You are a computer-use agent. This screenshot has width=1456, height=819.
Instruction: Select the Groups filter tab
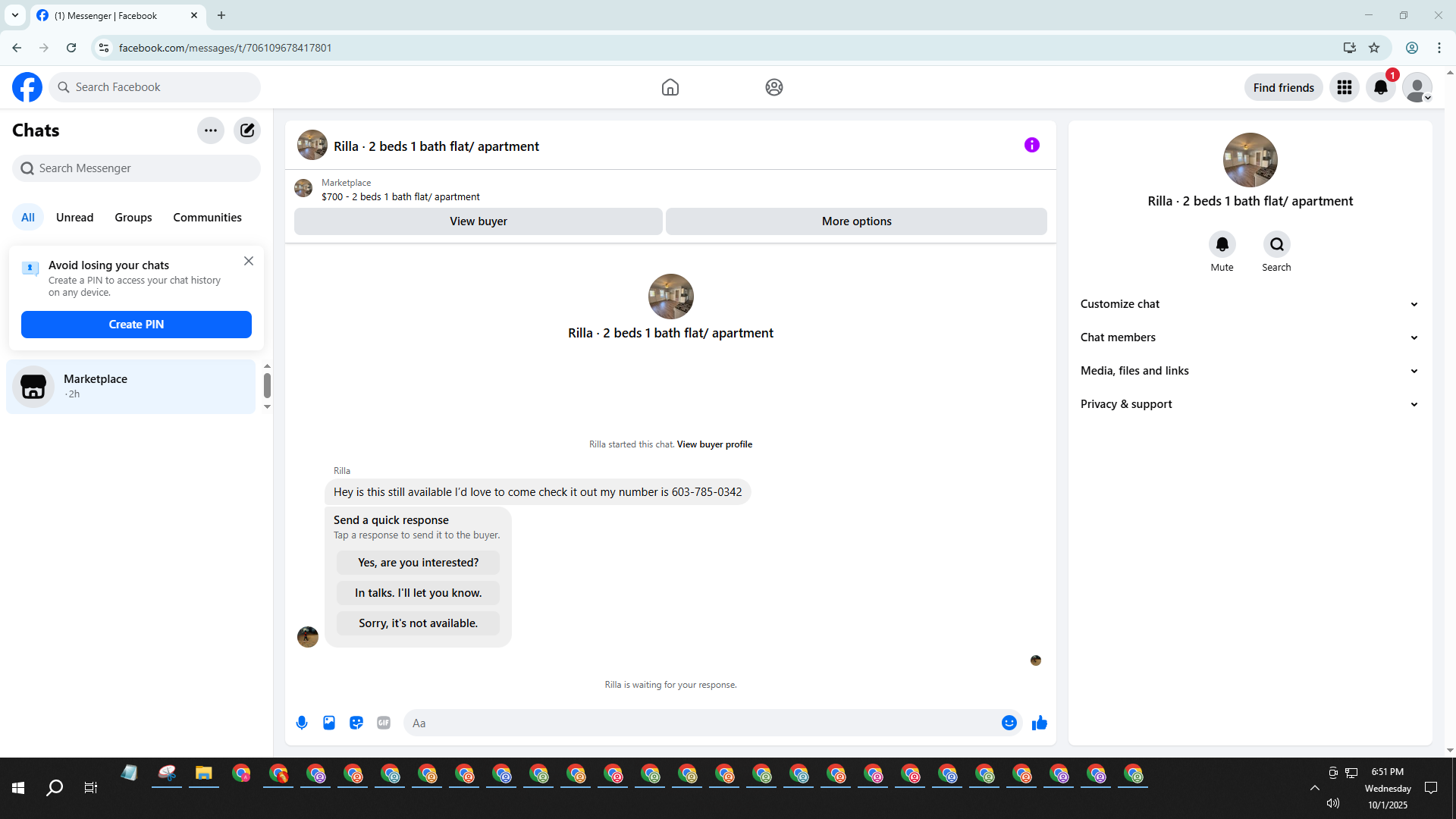pyautogui.click(x=133, y=218)
